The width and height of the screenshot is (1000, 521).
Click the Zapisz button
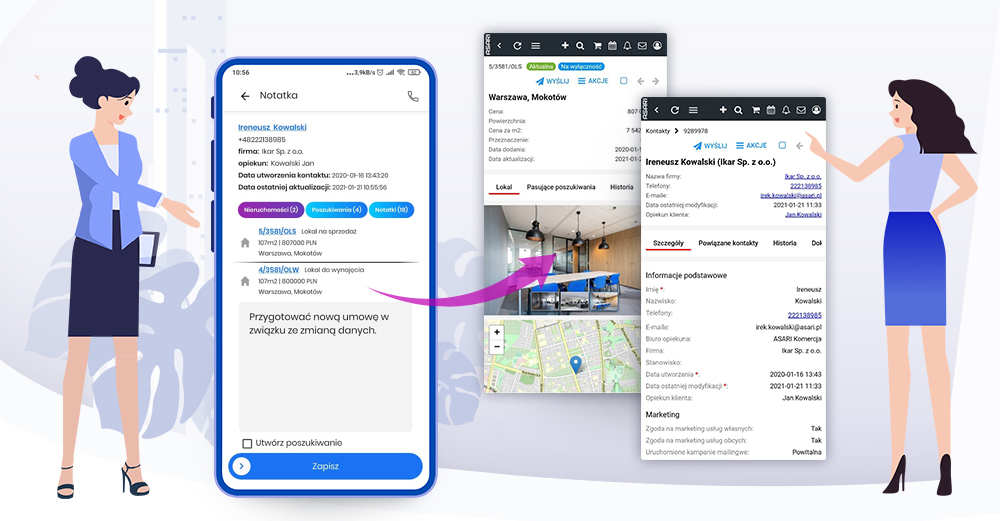325,466
